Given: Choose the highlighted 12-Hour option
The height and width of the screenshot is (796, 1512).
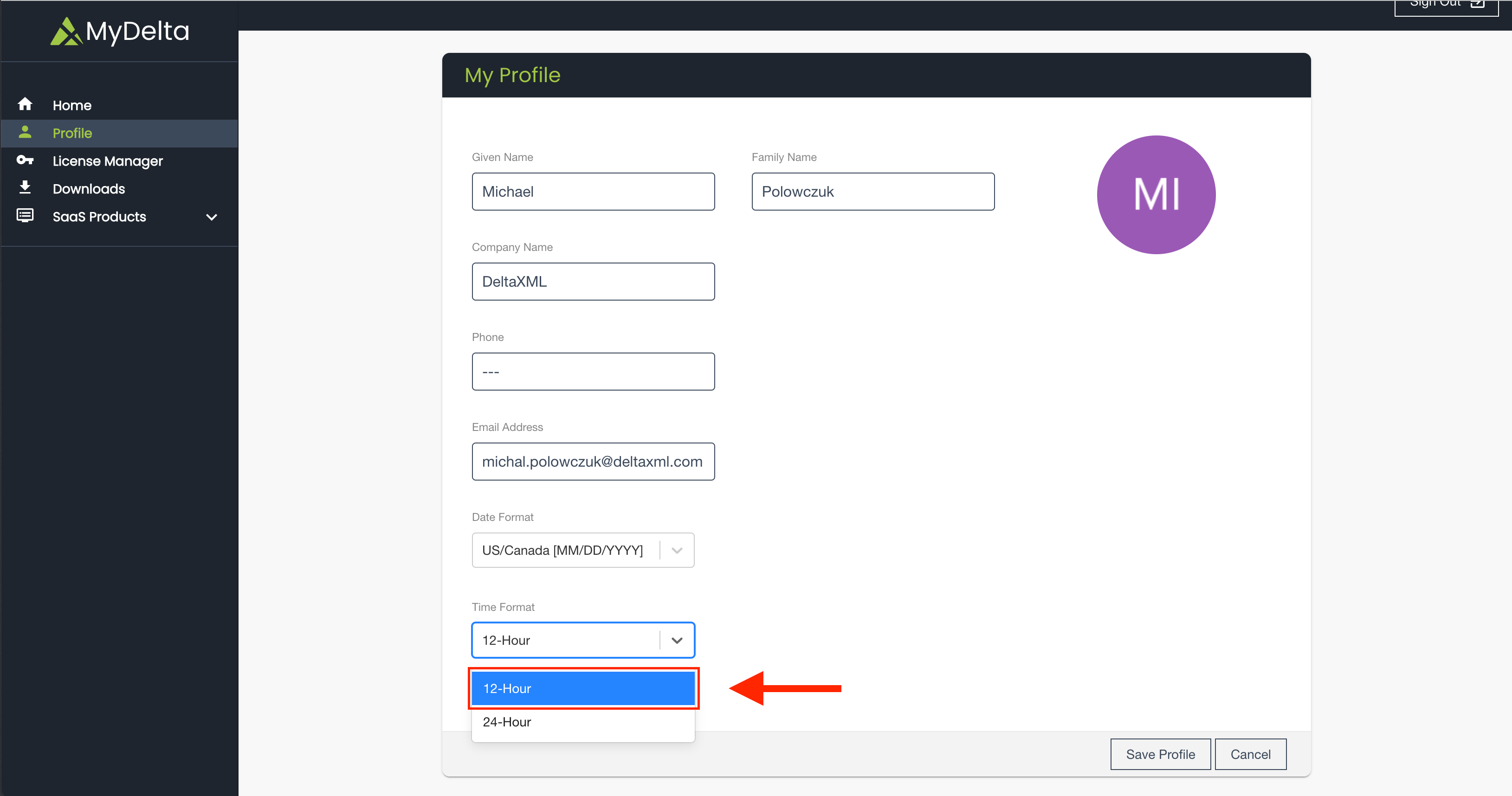Looking at the screenshot, I should (583, 688).
